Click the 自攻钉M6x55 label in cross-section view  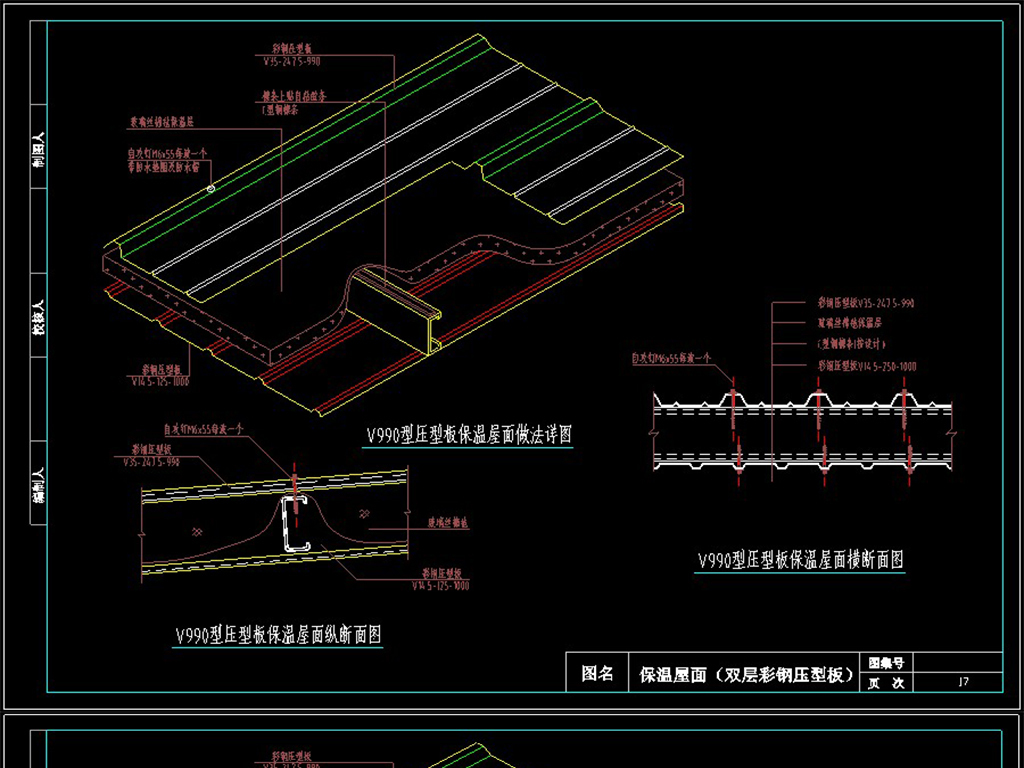pos(670,357)
